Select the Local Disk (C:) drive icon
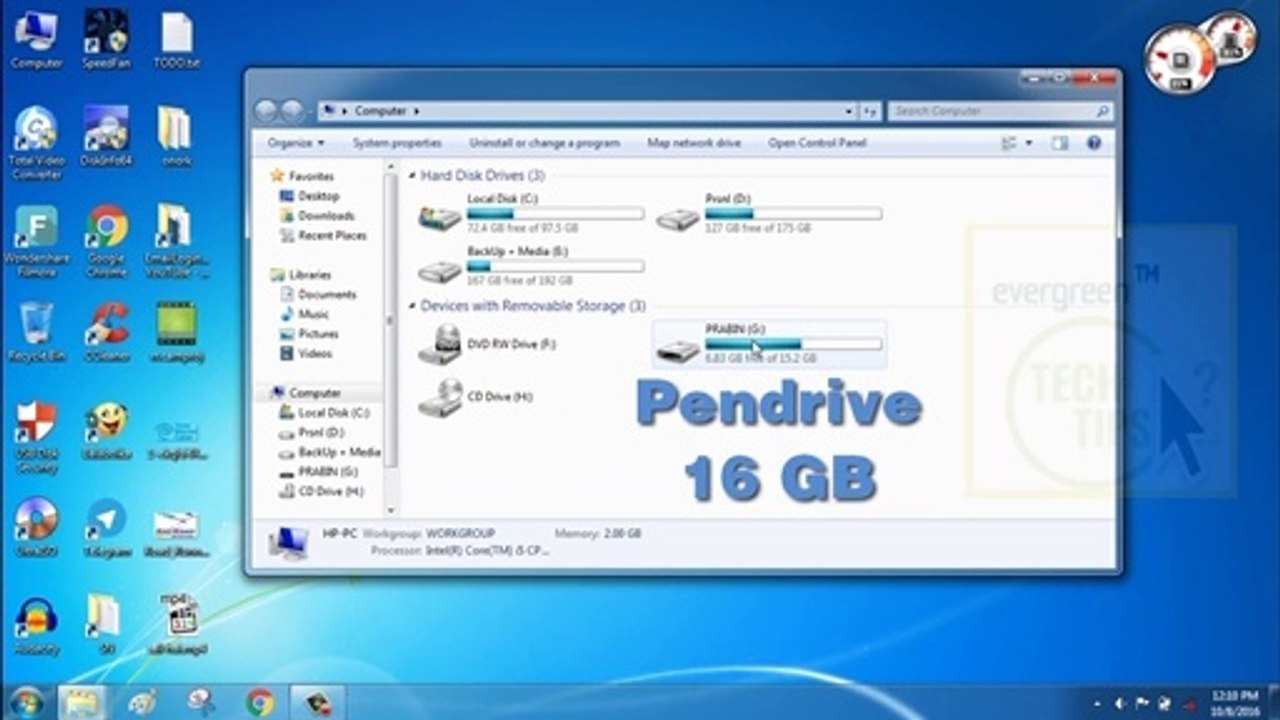 pyautogui.click(x=440, y=217)
